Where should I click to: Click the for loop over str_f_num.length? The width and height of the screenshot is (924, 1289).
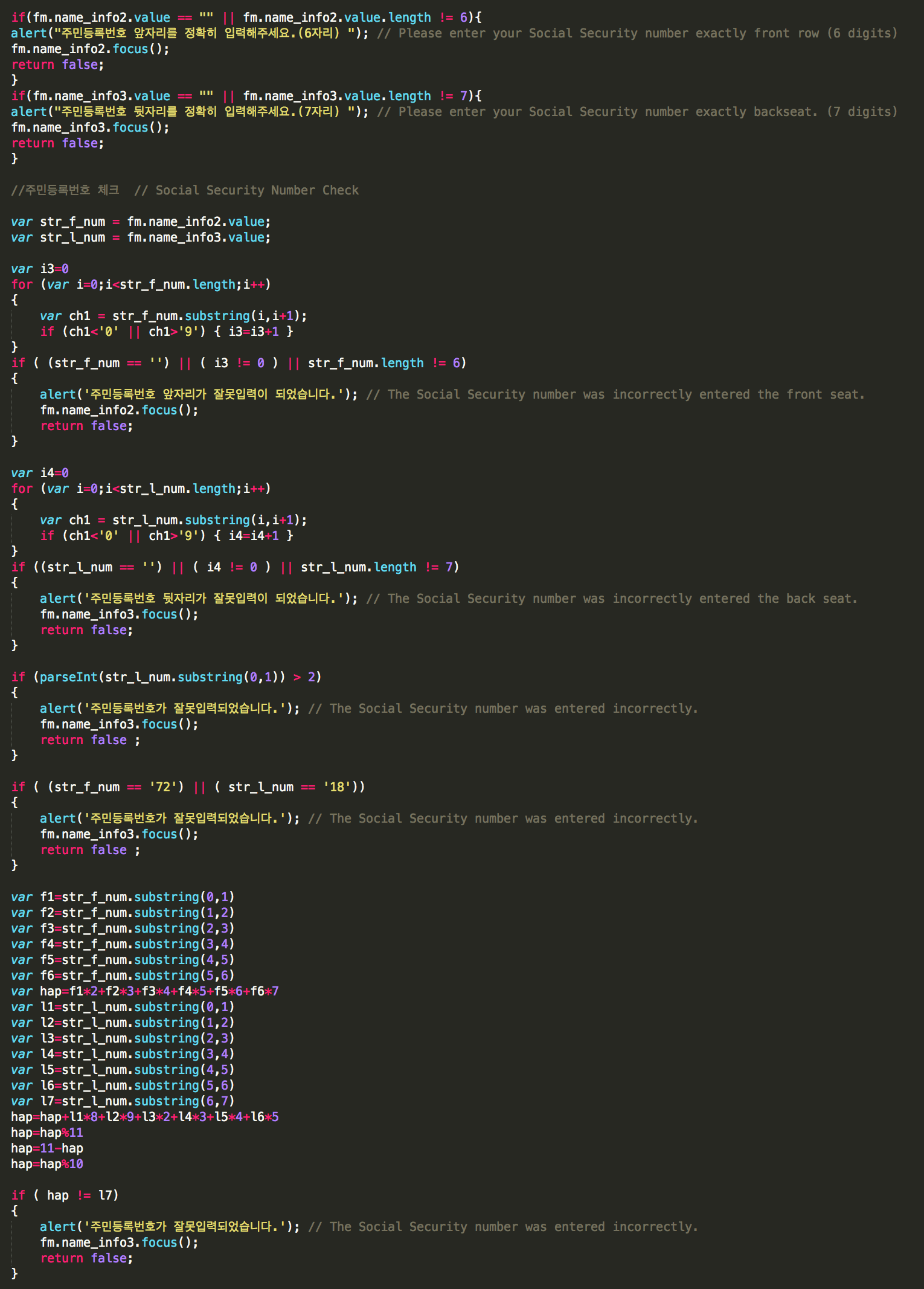141,284
